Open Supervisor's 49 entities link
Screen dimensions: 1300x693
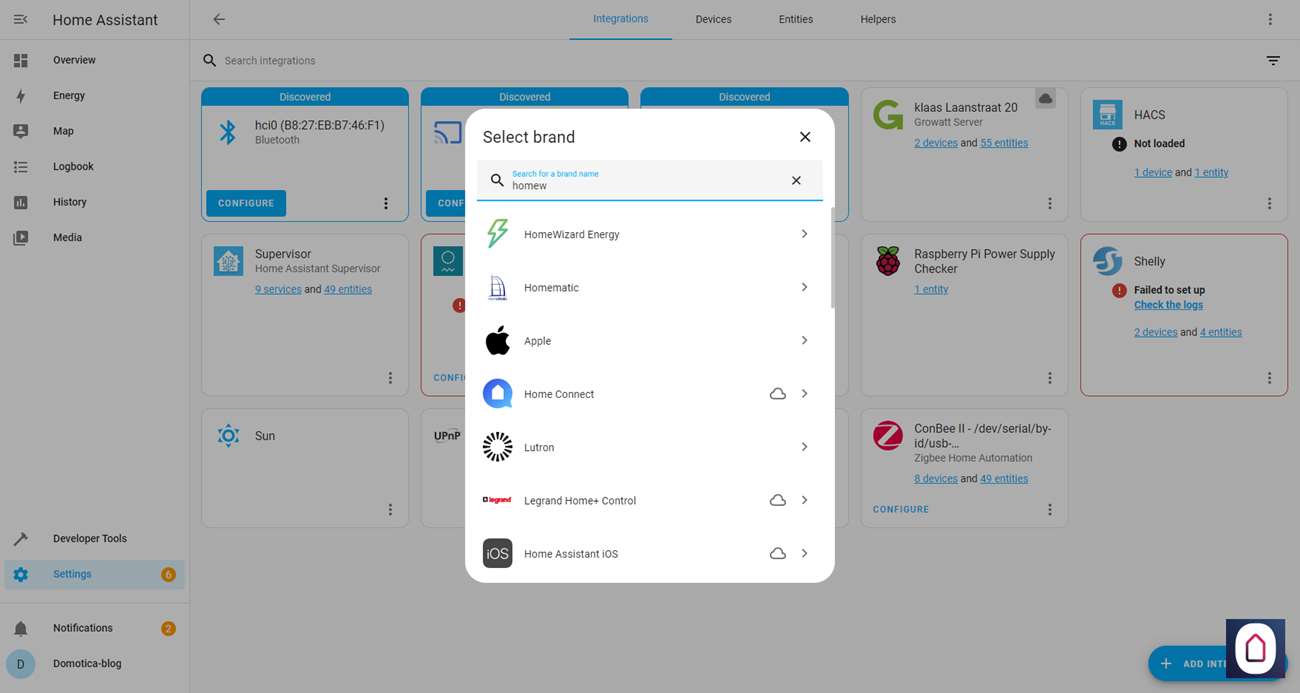pos(348,289)
